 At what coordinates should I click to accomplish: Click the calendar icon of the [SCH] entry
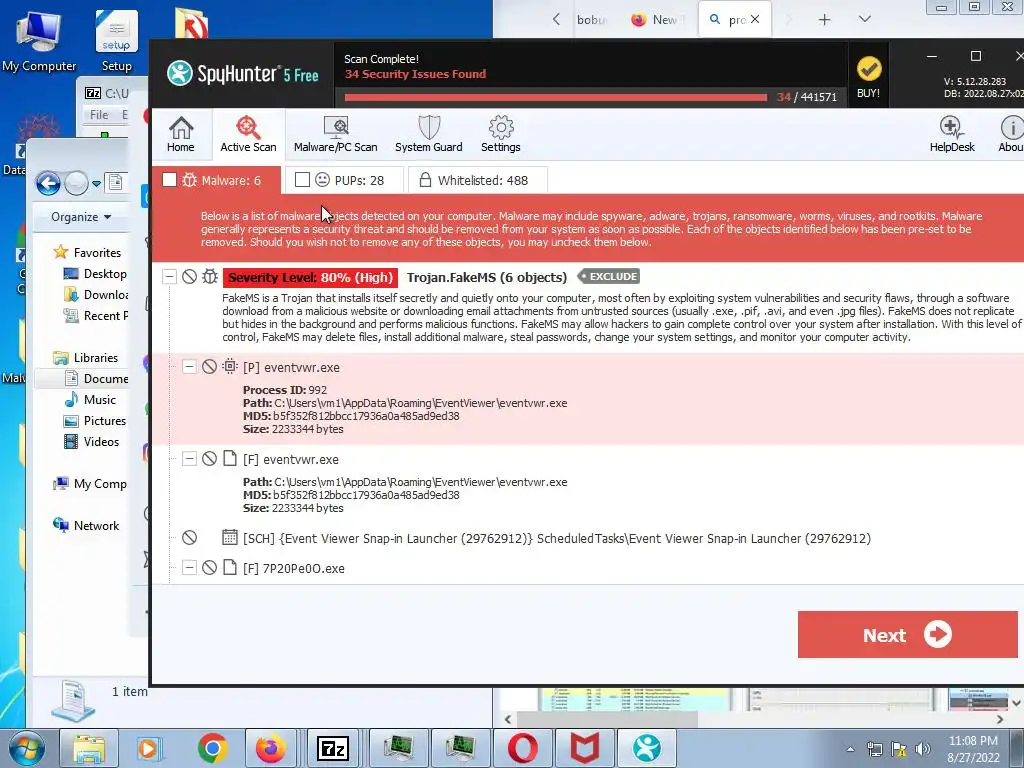pyautogui.click(x=229, y=537)
